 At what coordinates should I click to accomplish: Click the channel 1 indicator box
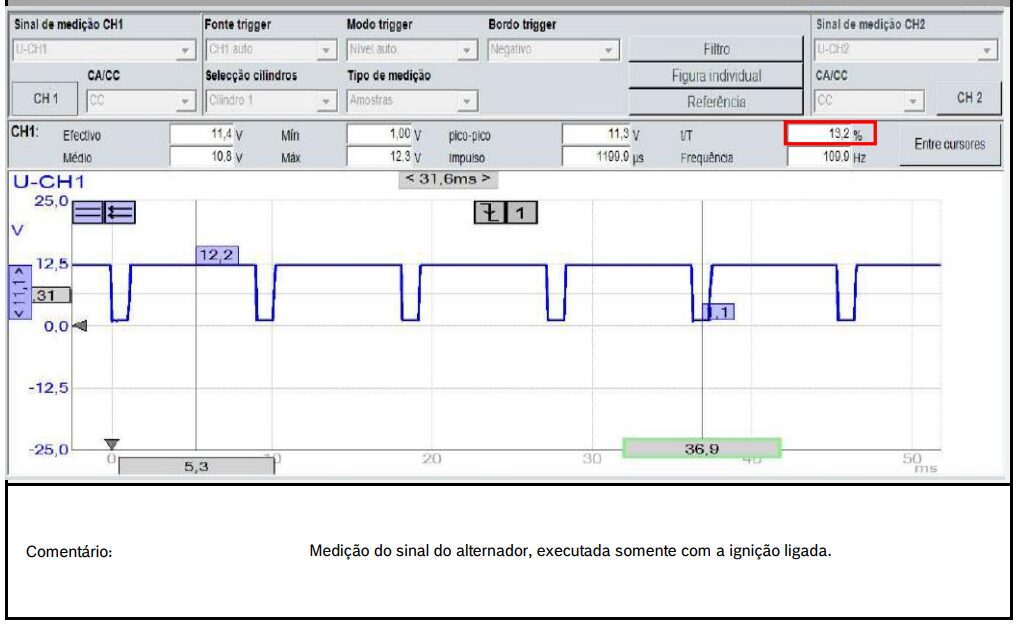coord(522,211)
